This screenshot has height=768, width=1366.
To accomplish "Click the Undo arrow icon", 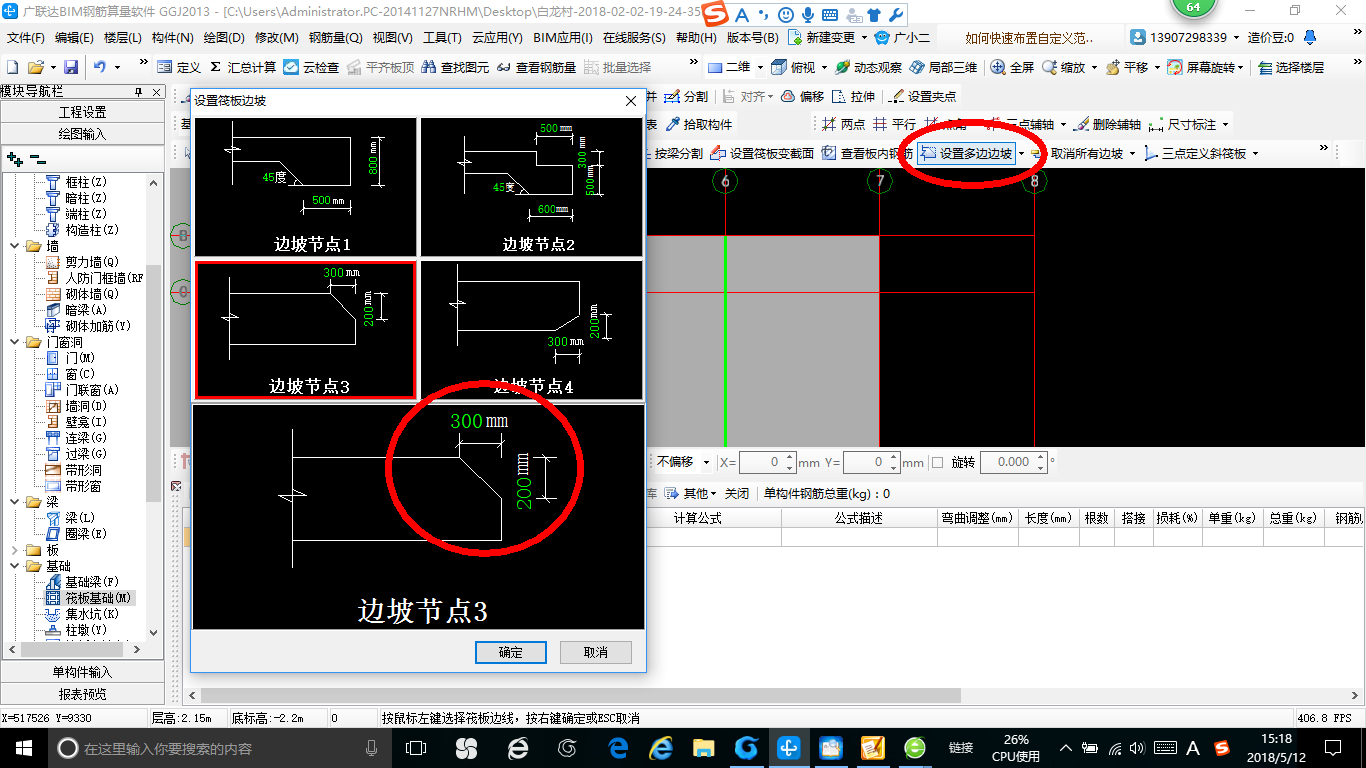I will click(x=100, y=67).
